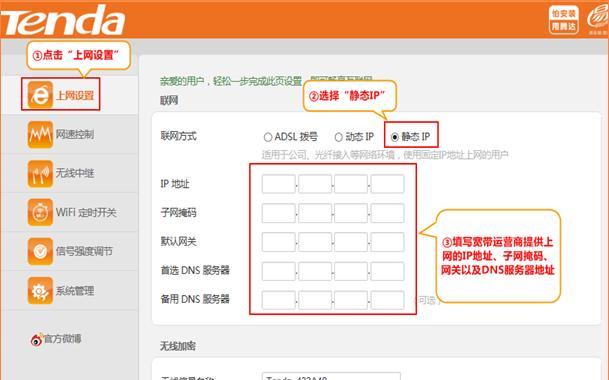Click the 怕安装 用腾达 badge
Viewport: 609px width, 380px height.
(x=564, y=20)
